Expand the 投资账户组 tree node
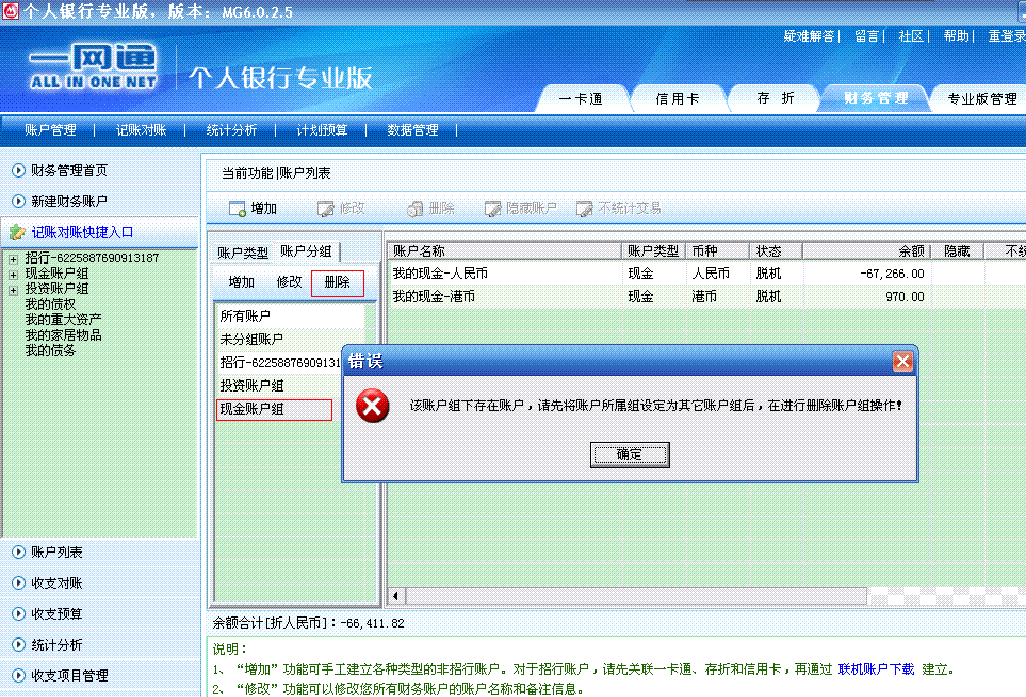This screenshot has width=1026, height=697. [x=13, y=289]
